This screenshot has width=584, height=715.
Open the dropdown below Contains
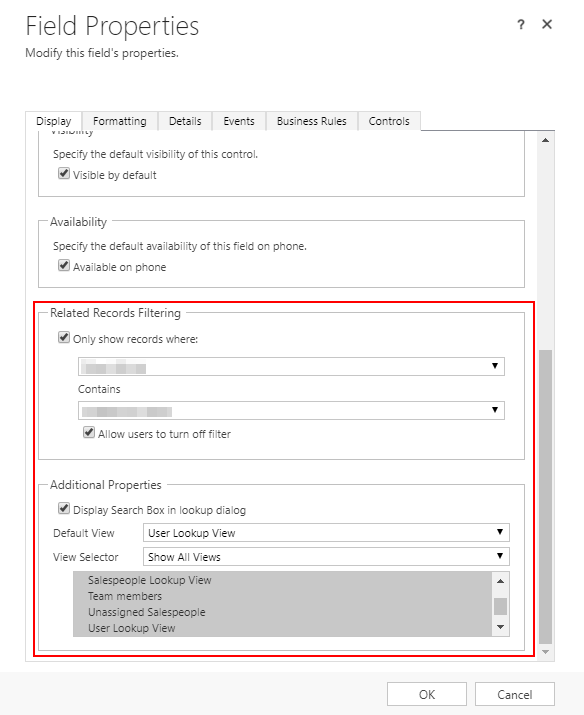click(x=291, y=410)
